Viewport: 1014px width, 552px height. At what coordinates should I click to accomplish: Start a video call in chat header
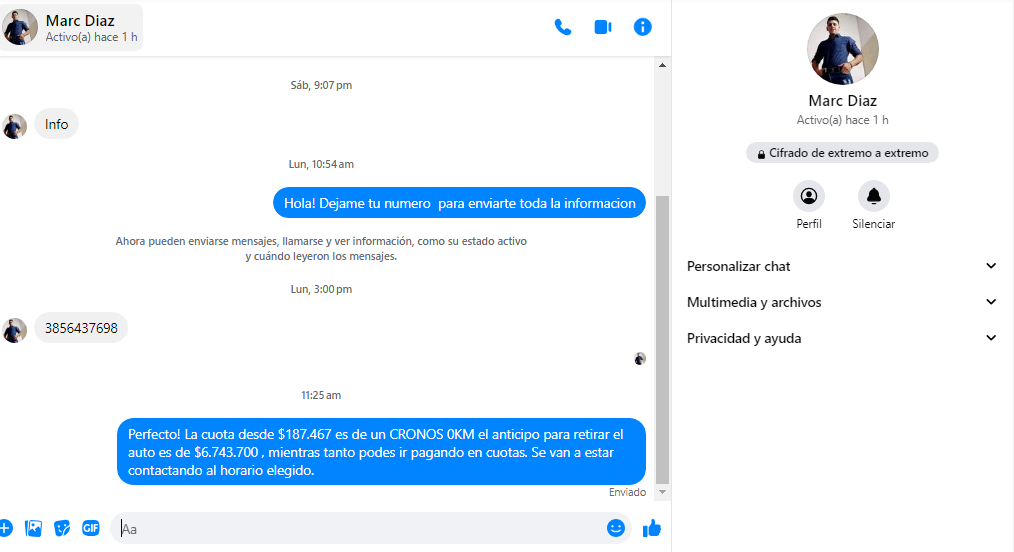(602, 27)
